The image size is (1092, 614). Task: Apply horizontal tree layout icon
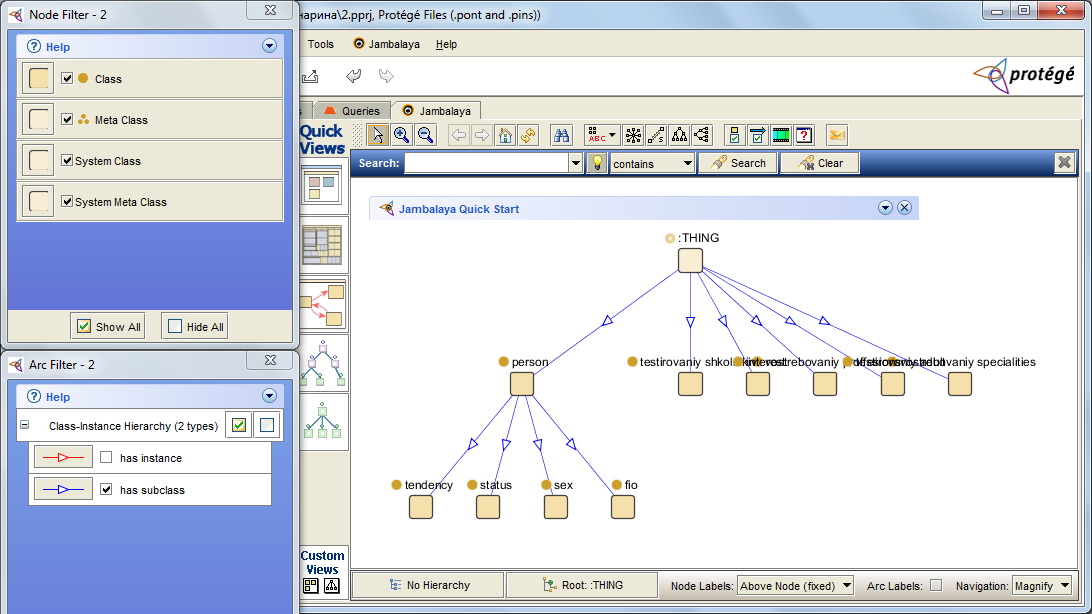pyautogui.click(x=702, y=135)
